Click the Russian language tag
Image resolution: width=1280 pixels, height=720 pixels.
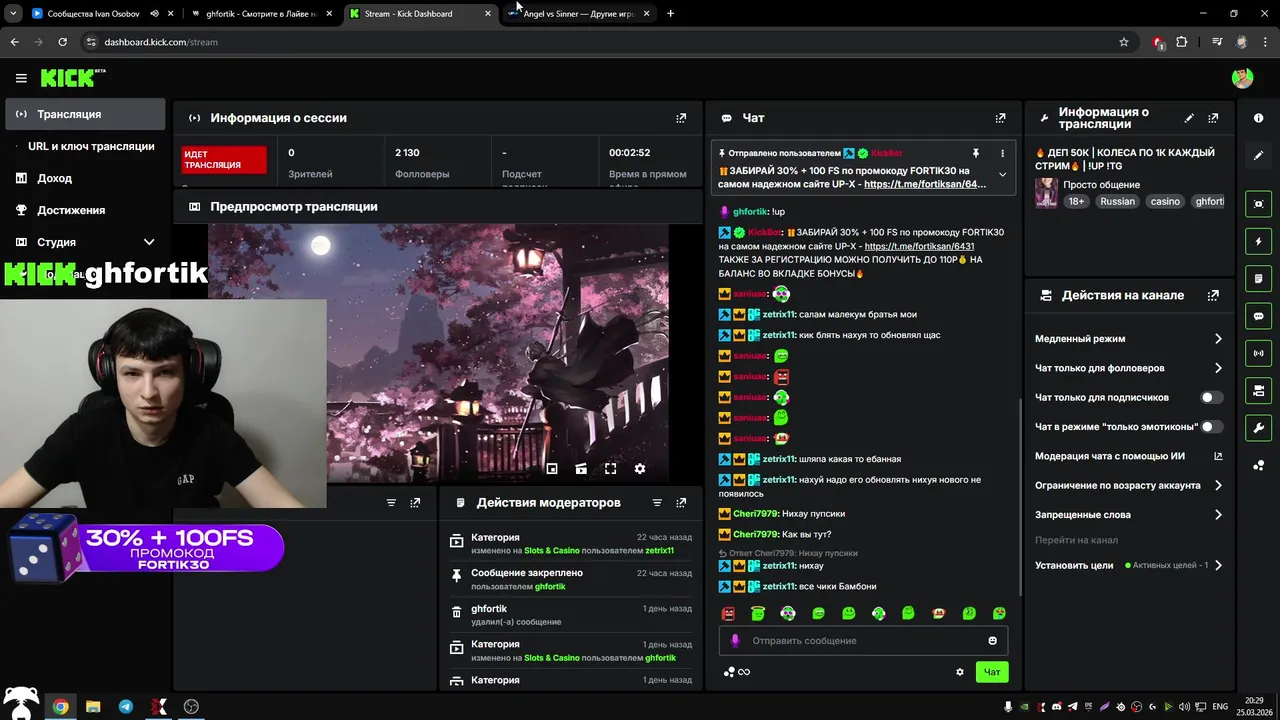point(1117,201)
